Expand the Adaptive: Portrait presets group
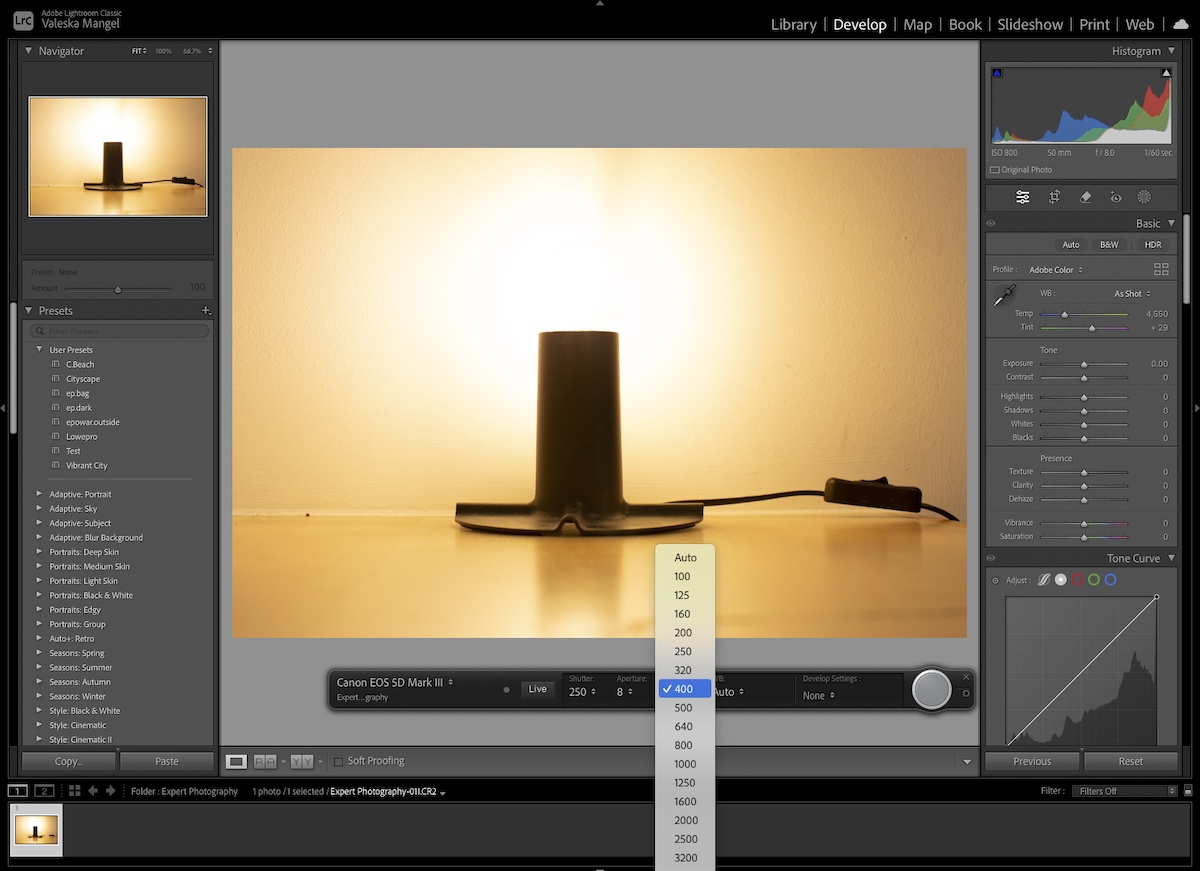 click(39, 494)
